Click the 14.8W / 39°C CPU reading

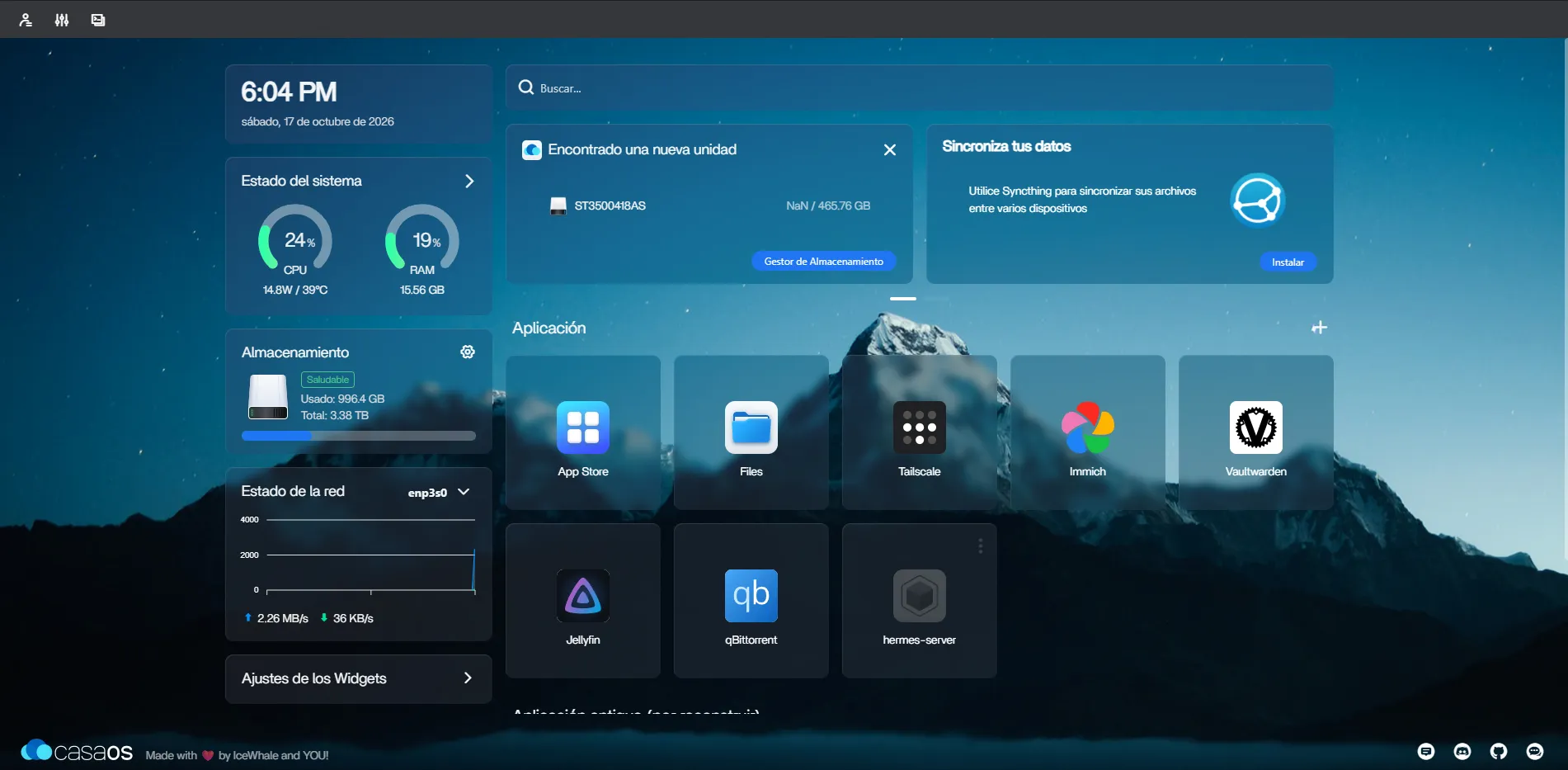[x=295, y=290]
